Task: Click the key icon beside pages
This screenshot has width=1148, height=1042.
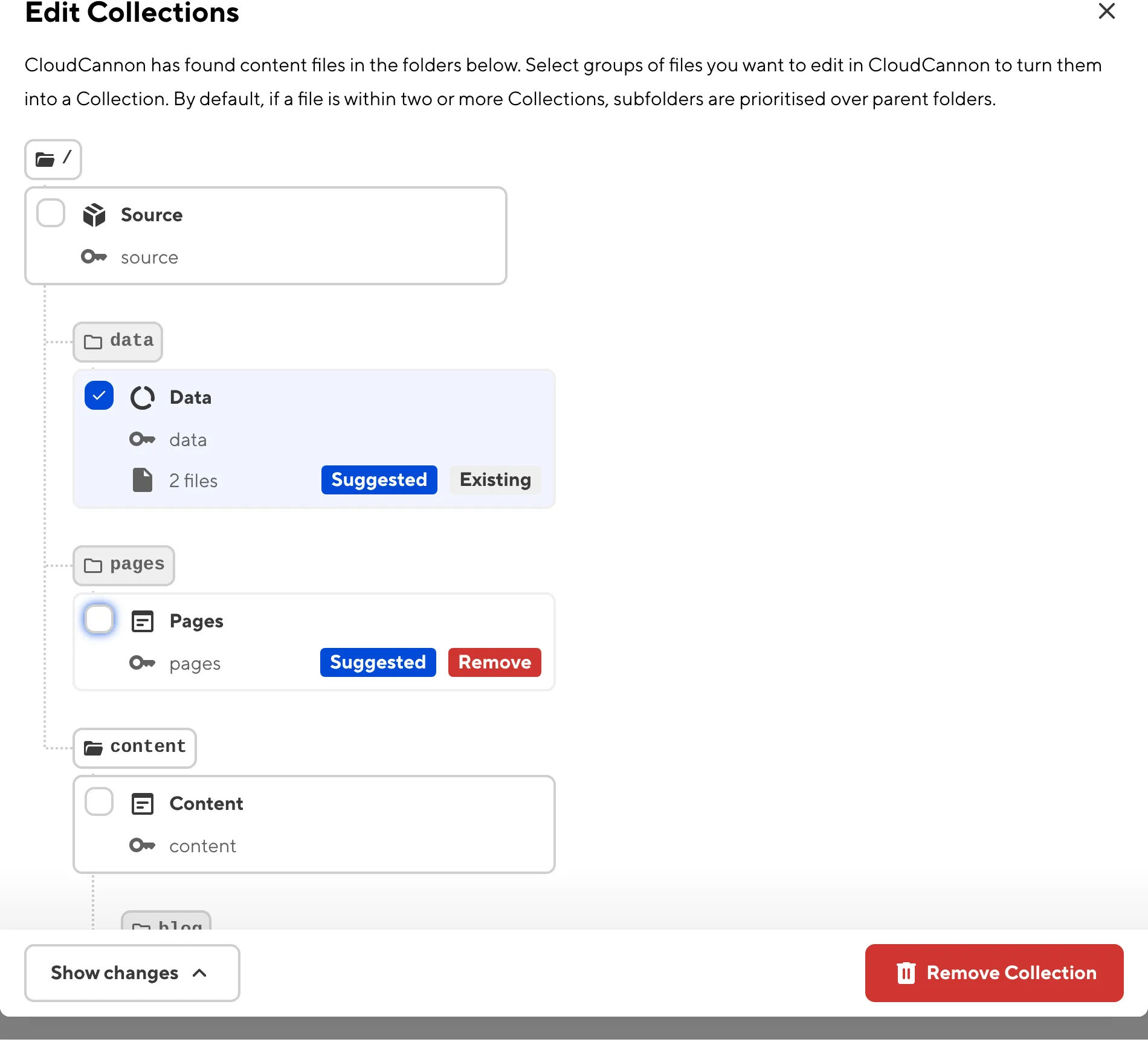Action: coord(143,663)
